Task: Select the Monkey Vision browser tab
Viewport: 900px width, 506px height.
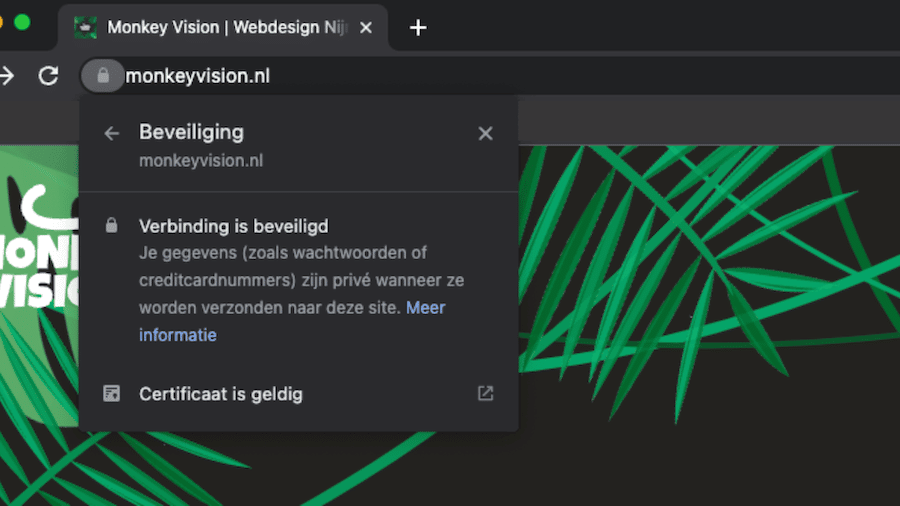Action: (x=223, y=28)
